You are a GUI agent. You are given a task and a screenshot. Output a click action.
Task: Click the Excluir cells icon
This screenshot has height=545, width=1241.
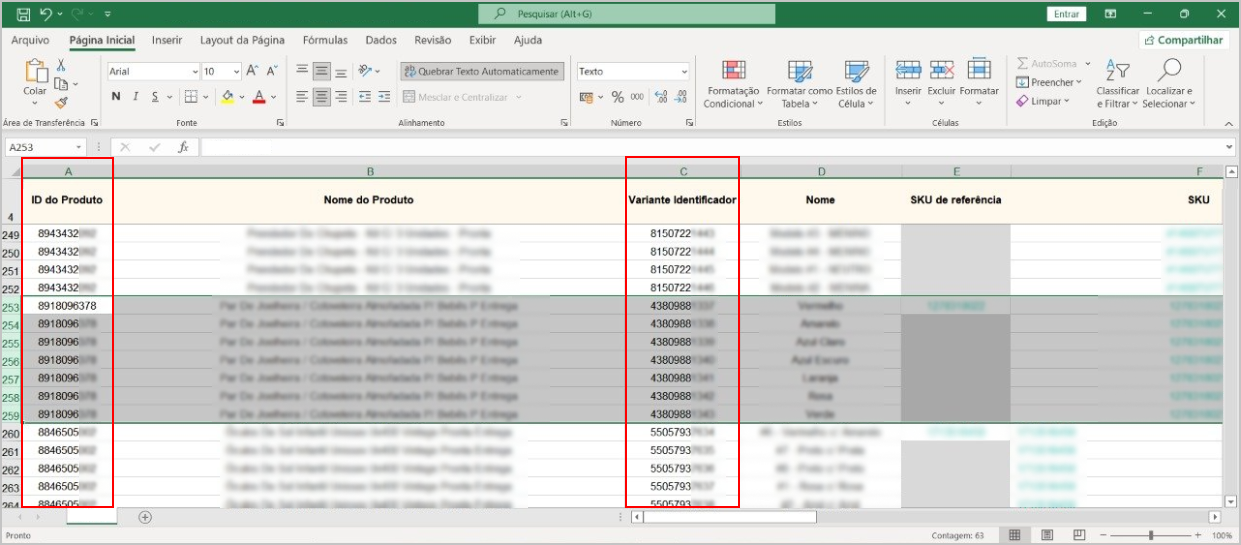coord(942,70)
